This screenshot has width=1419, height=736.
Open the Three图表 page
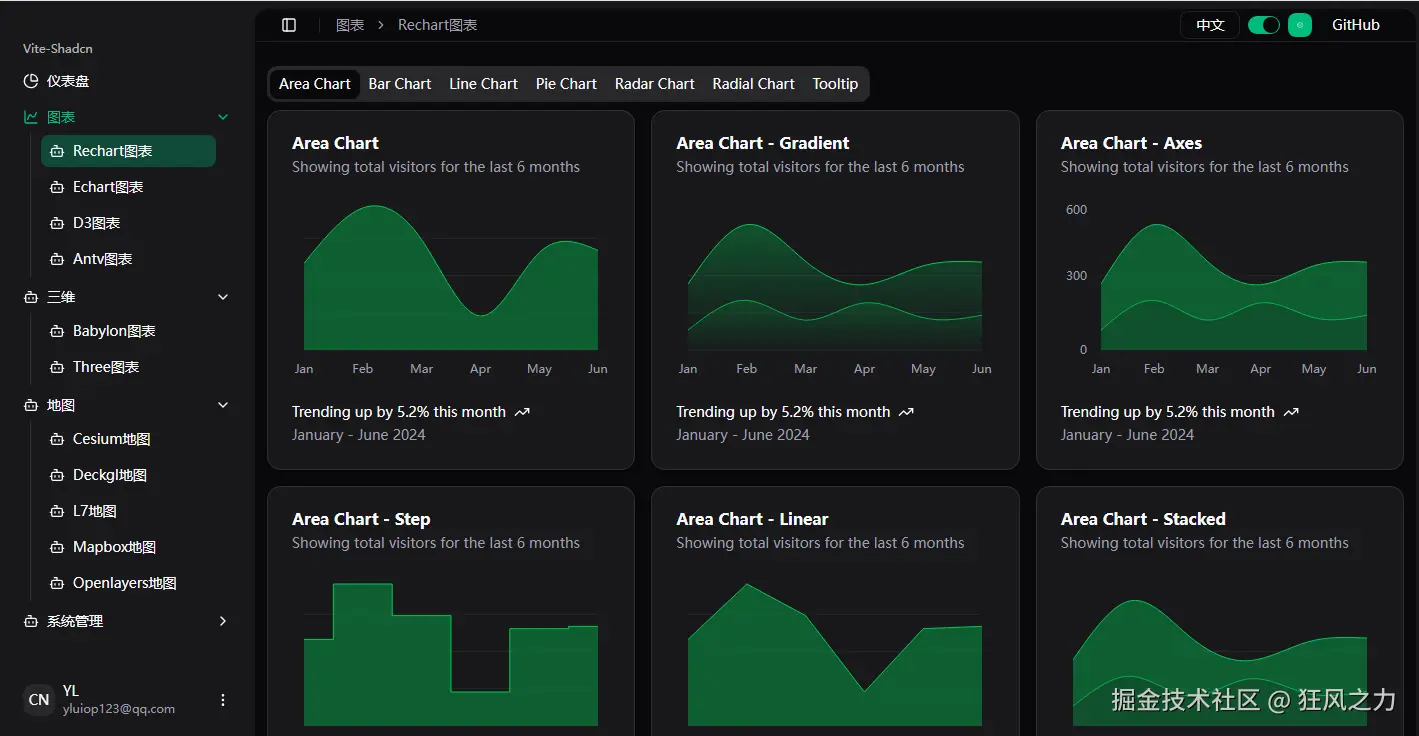[x=128, y=367]
